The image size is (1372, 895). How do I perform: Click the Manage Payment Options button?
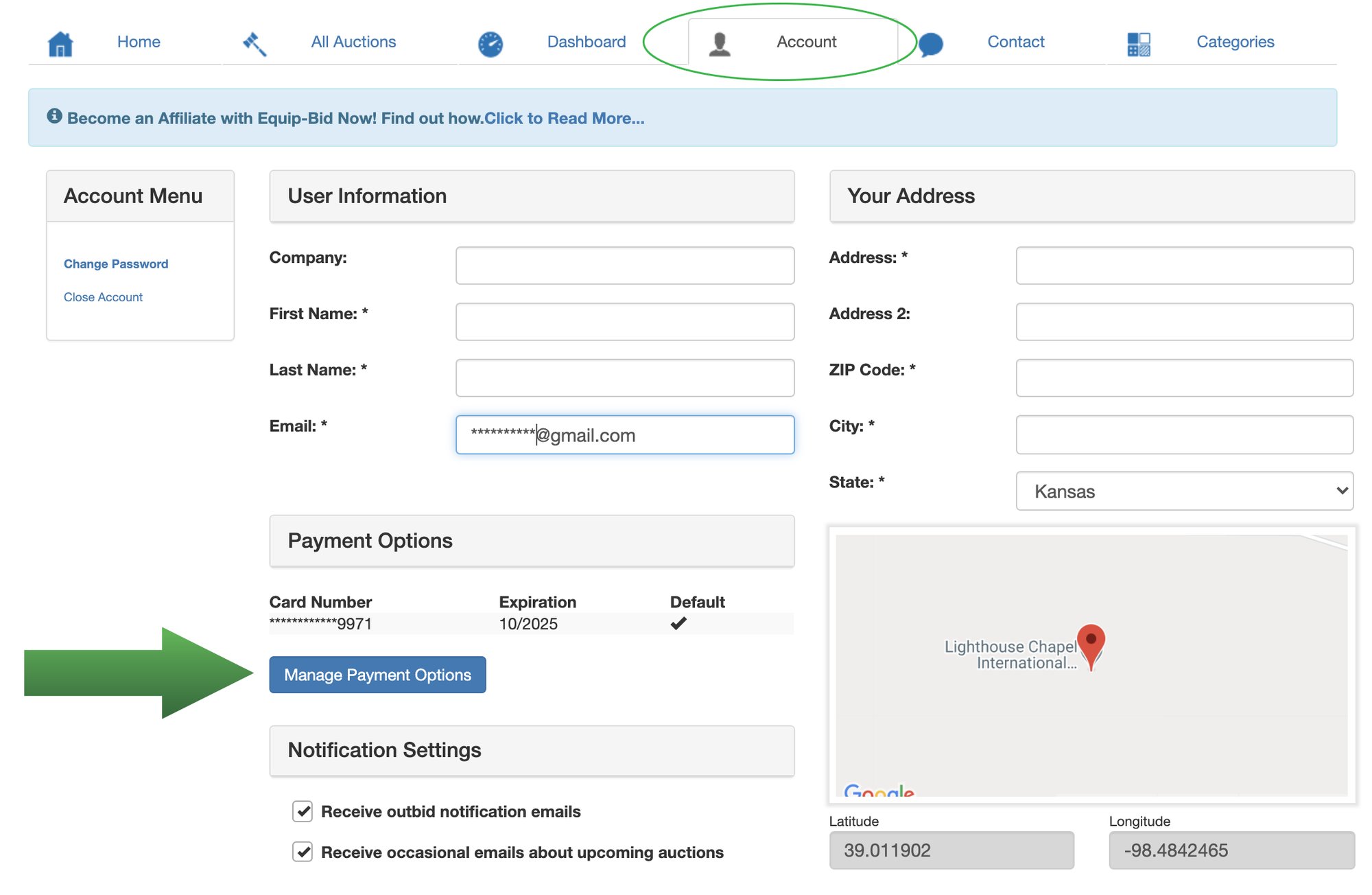point(377,675)
